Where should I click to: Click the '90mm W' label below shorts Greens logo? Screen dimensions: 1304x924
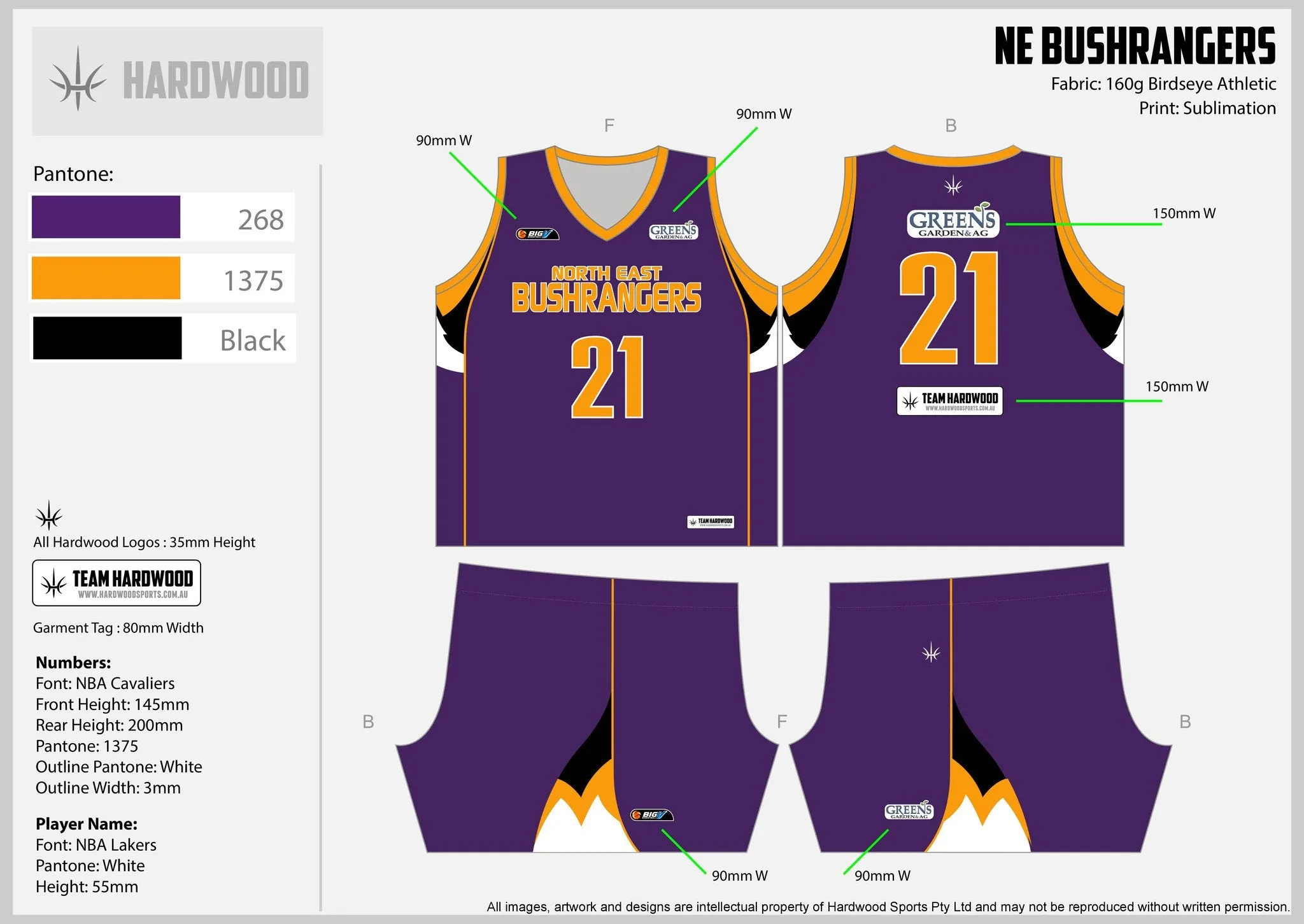pyautogui.click(x=882, y=876)
